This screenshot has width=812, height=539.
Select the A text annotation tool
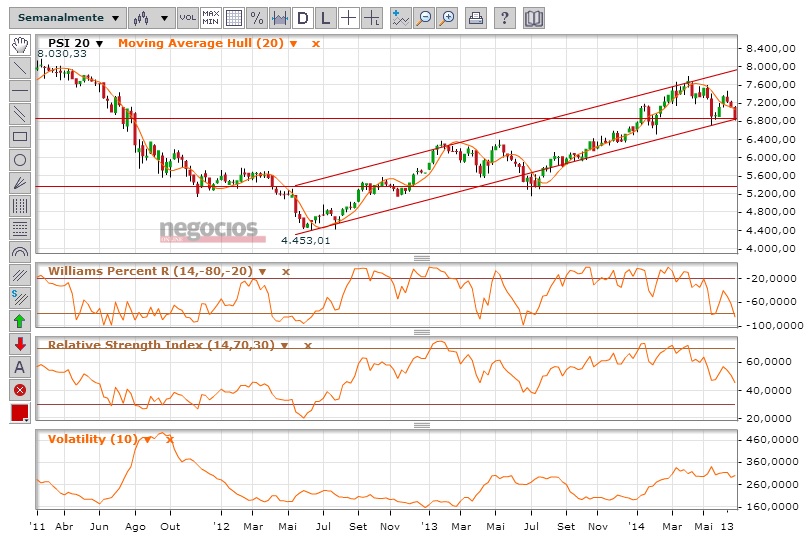pyautogui.click(x=20, y=367)
